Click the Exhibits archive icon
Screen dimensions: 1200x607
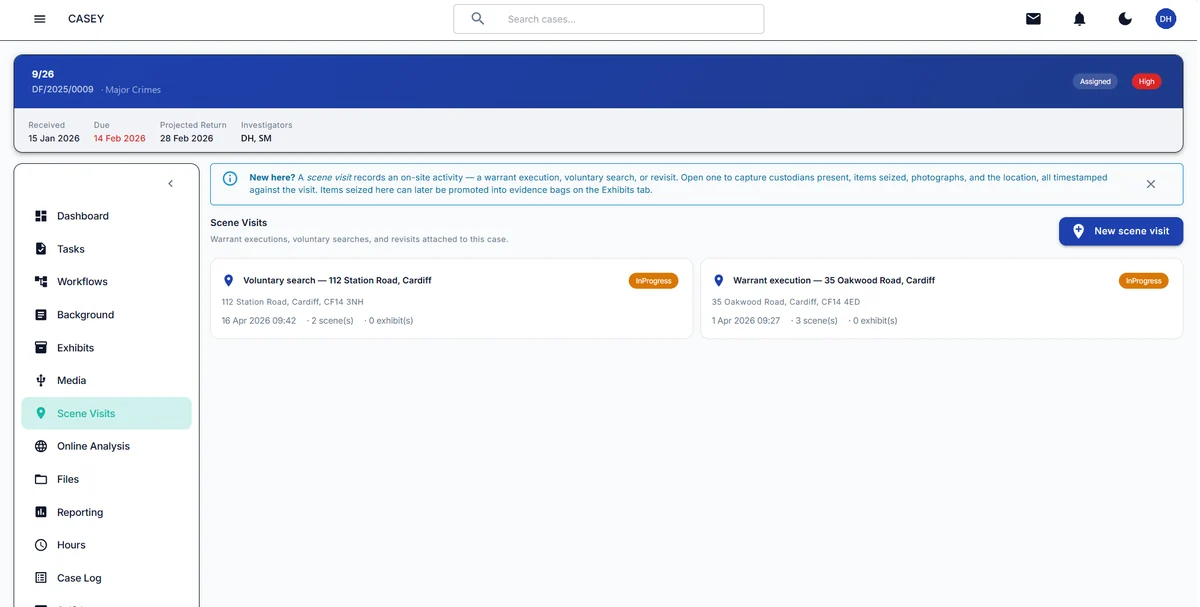point(41,348)
